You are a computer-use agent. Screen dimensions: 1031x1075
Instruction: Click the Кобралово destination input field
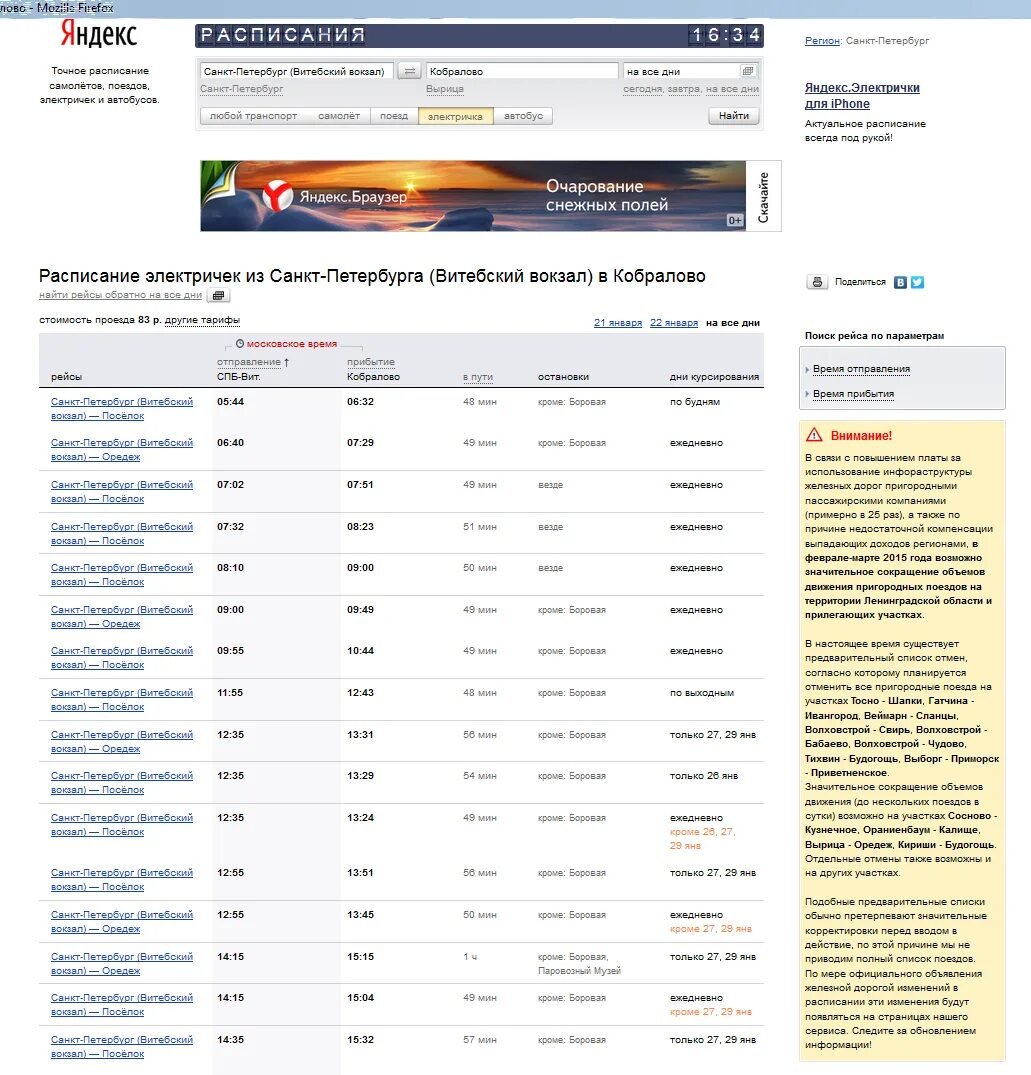click(522, 71)
